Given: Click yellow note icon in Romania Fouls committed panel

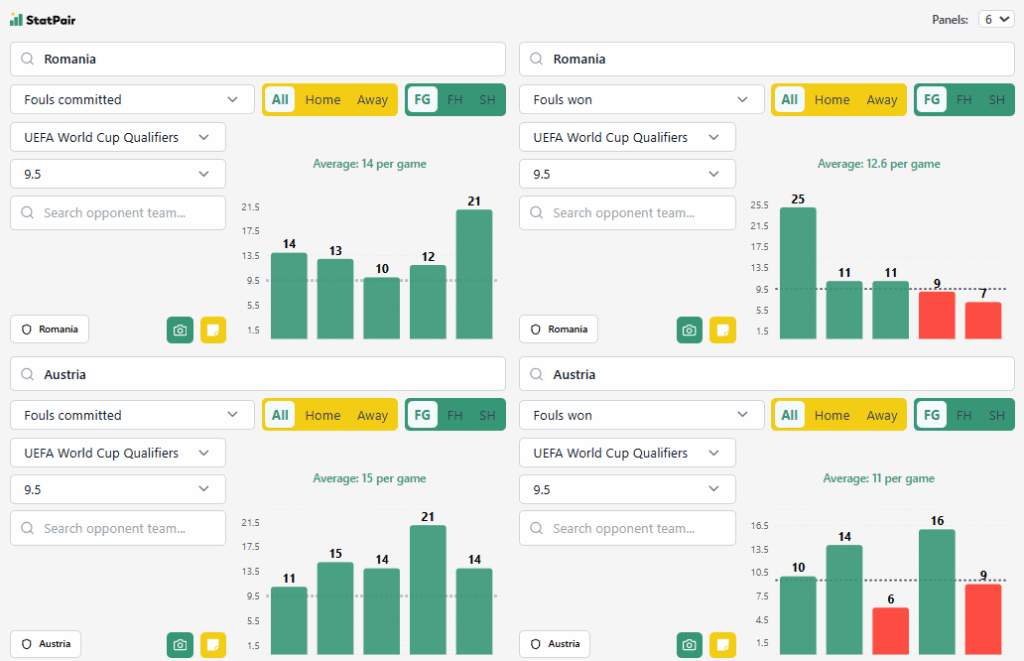Looking at the screenshot, I should 213,330.
